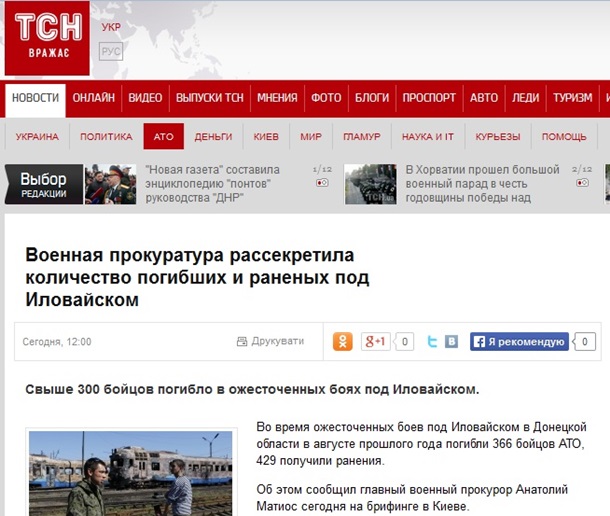610x516 pixels.
Task: Share article on VKontakte
Action: (451, 342)
